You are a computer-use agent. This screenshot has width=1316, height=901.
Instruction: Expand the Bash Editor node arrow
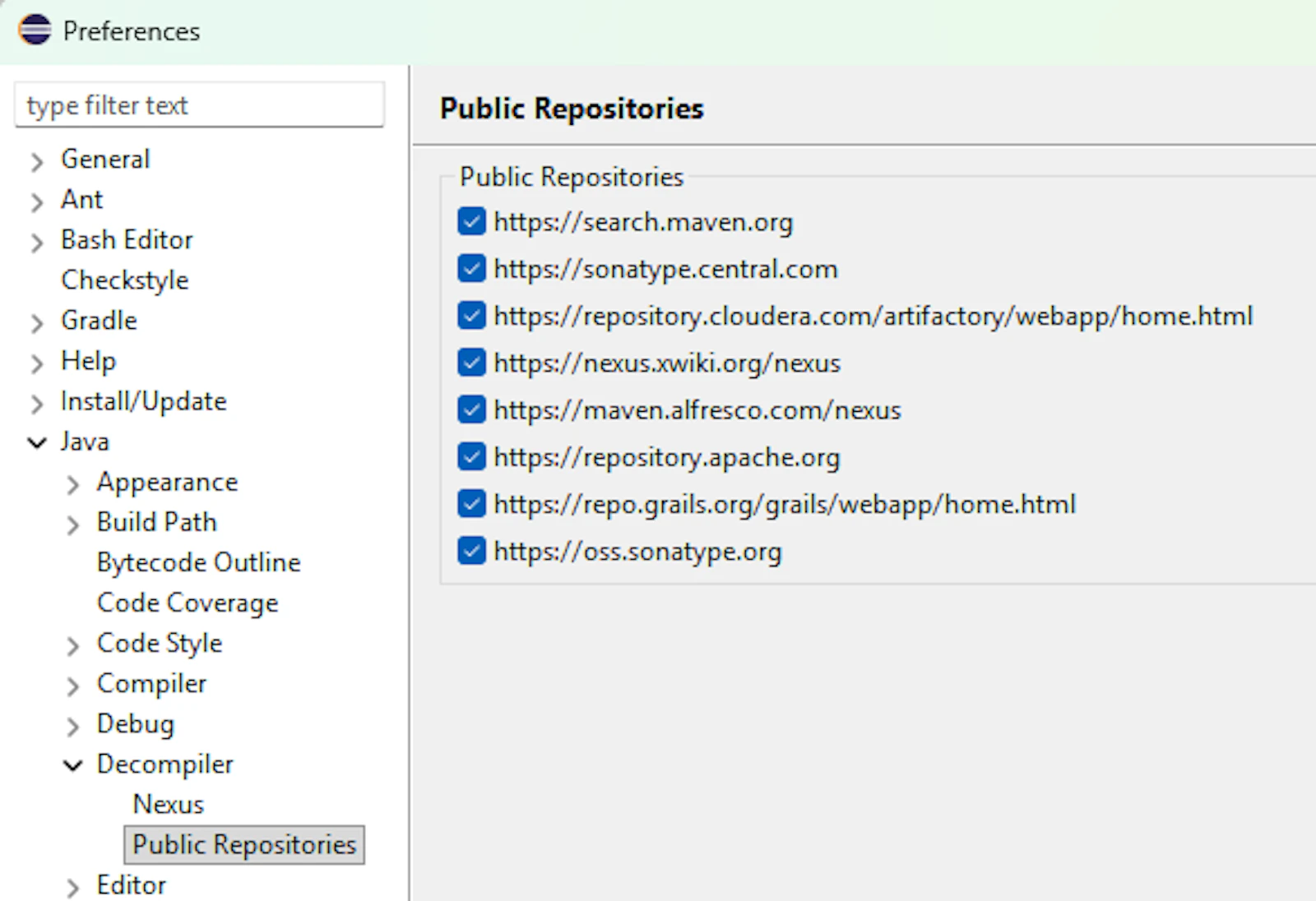[x=36, y=242]
